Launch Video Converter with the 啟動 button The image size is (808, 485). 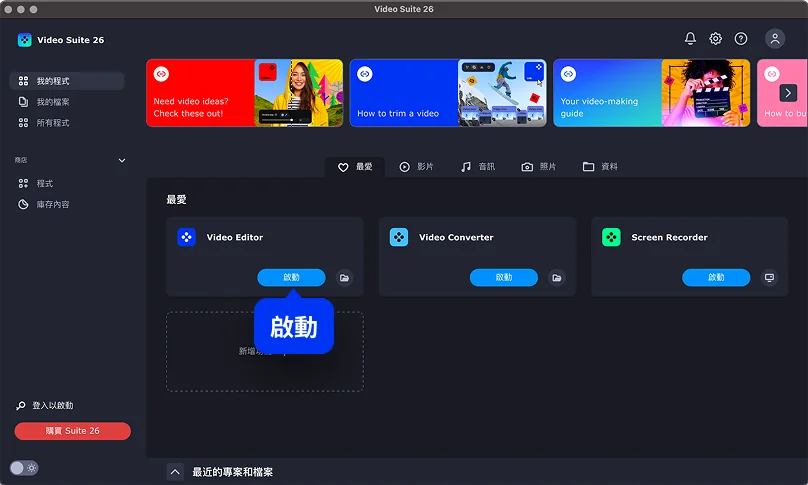(x=503, y=277)
